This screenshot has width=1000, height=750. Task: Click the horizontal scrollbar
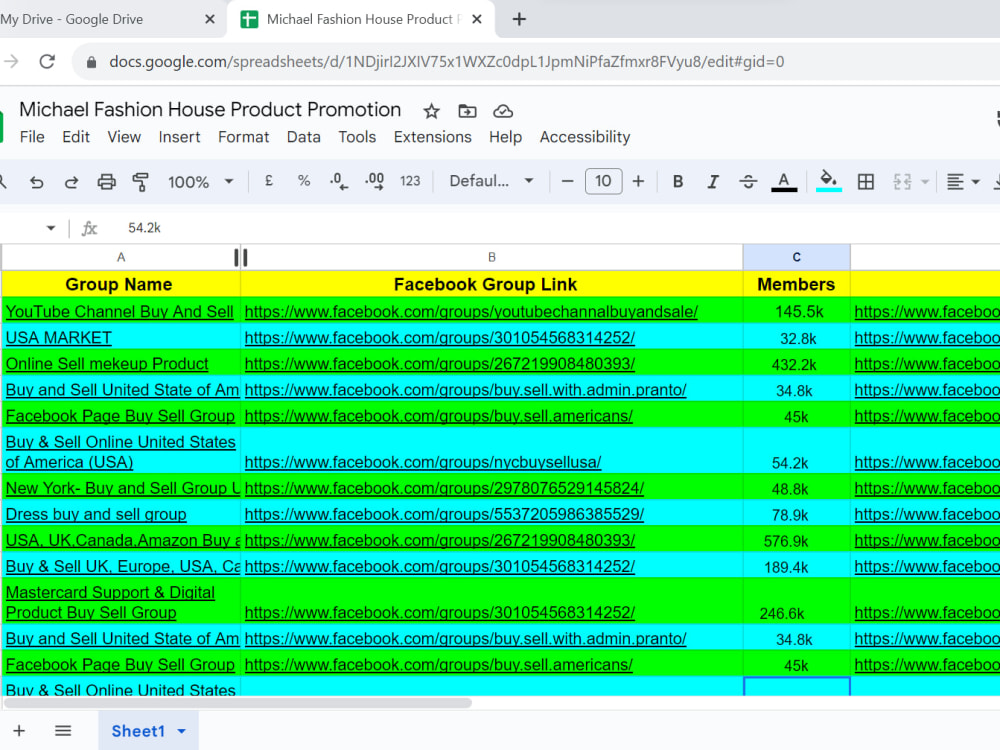(238, 703)
